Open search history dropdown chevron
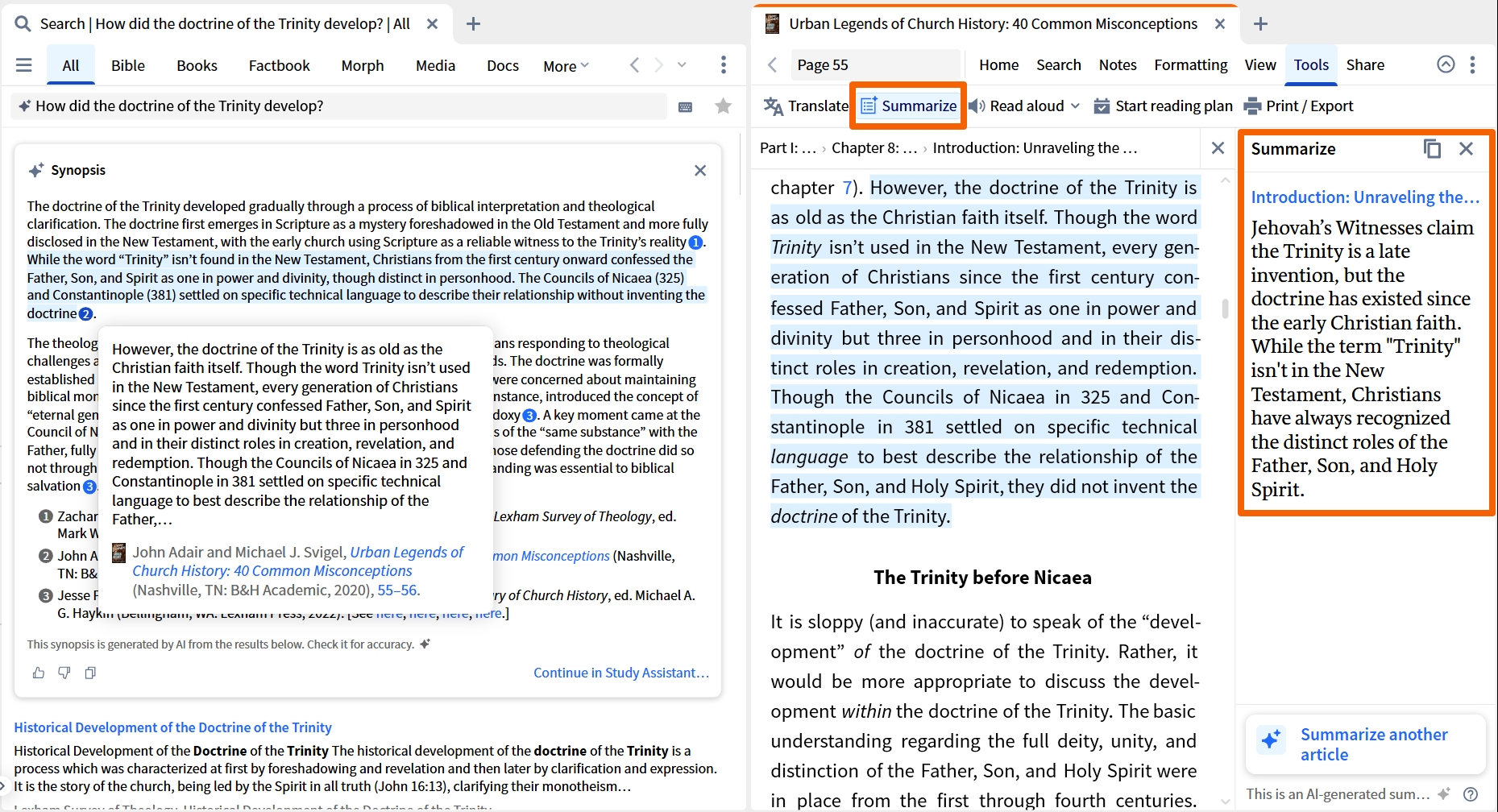This screenshot has width=1498, height=812. 683,65
